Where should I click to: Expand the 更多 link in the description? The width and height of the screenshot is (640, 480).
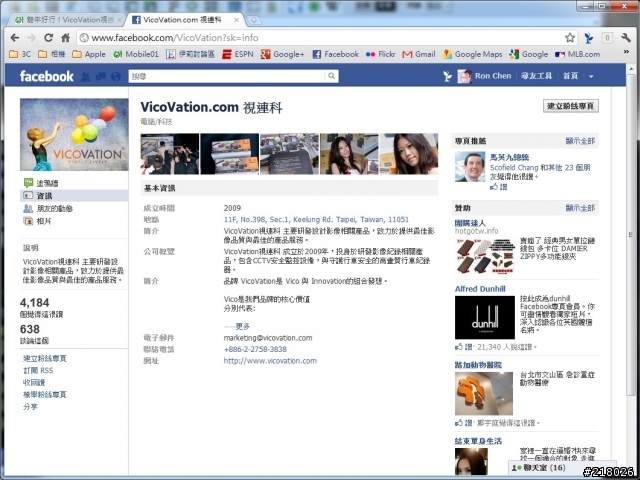point(242,326)
